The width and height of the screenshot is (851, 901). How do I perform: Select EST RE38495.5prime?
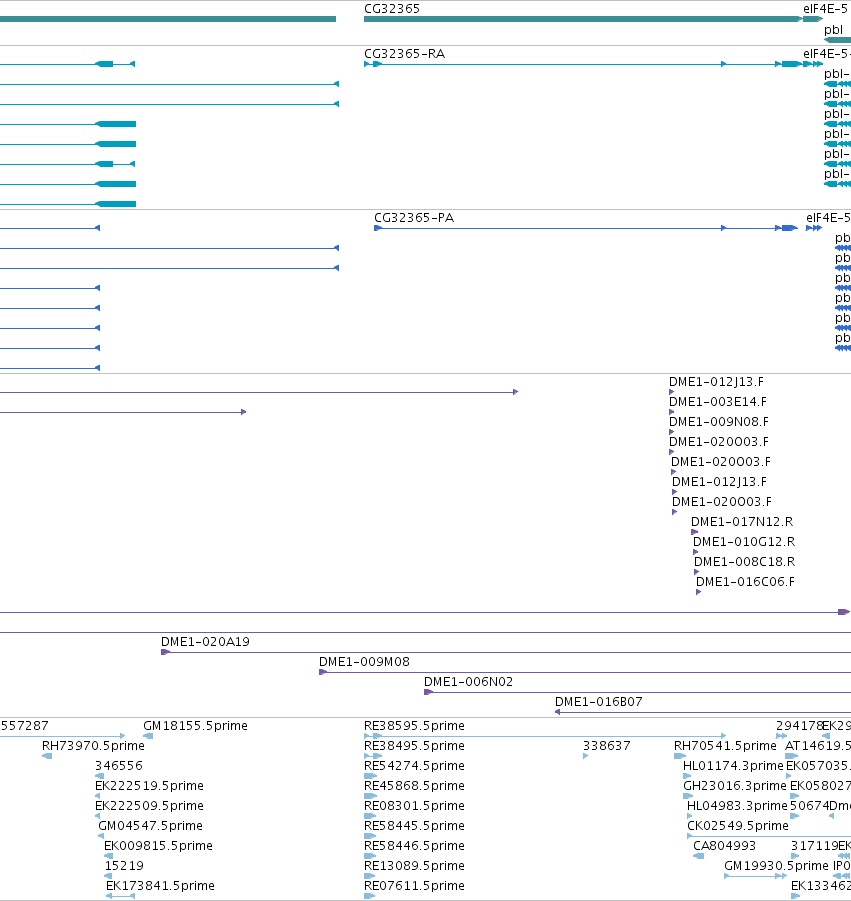click(414, 746)
